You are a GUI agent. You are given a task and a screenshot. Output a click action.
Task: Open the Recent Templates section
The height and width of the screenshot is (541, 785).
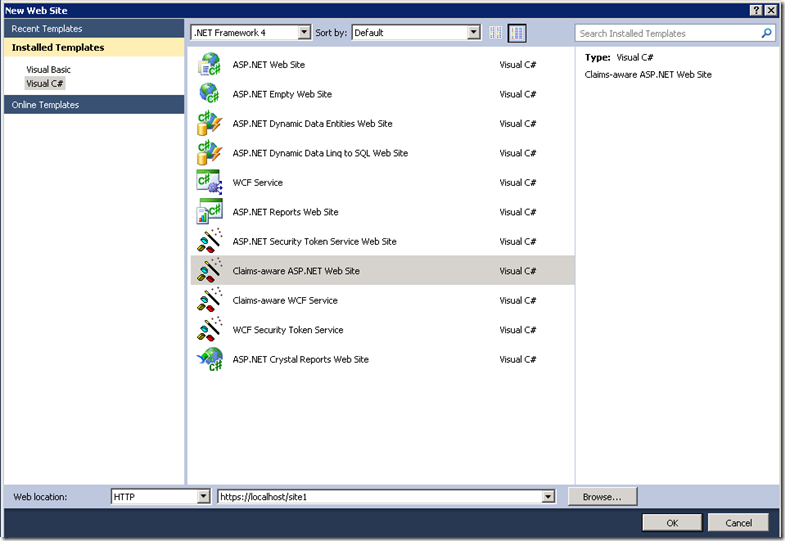click(94, 29)
